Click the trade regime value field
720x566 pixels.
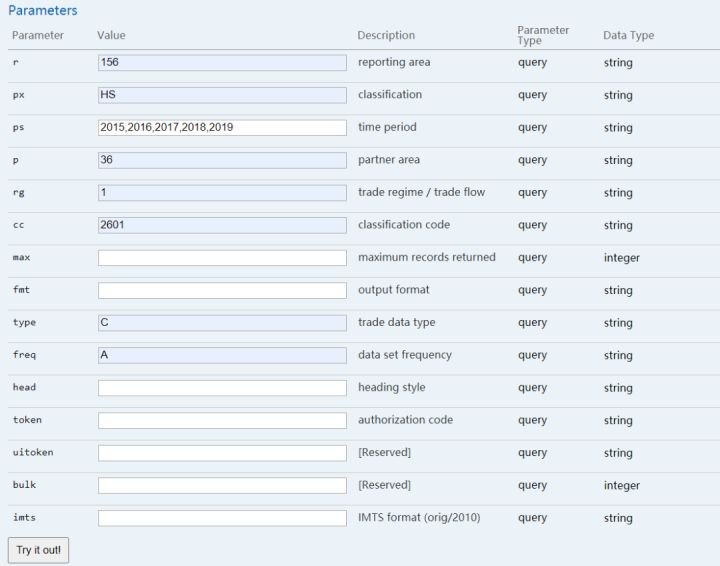coord(222,192)
